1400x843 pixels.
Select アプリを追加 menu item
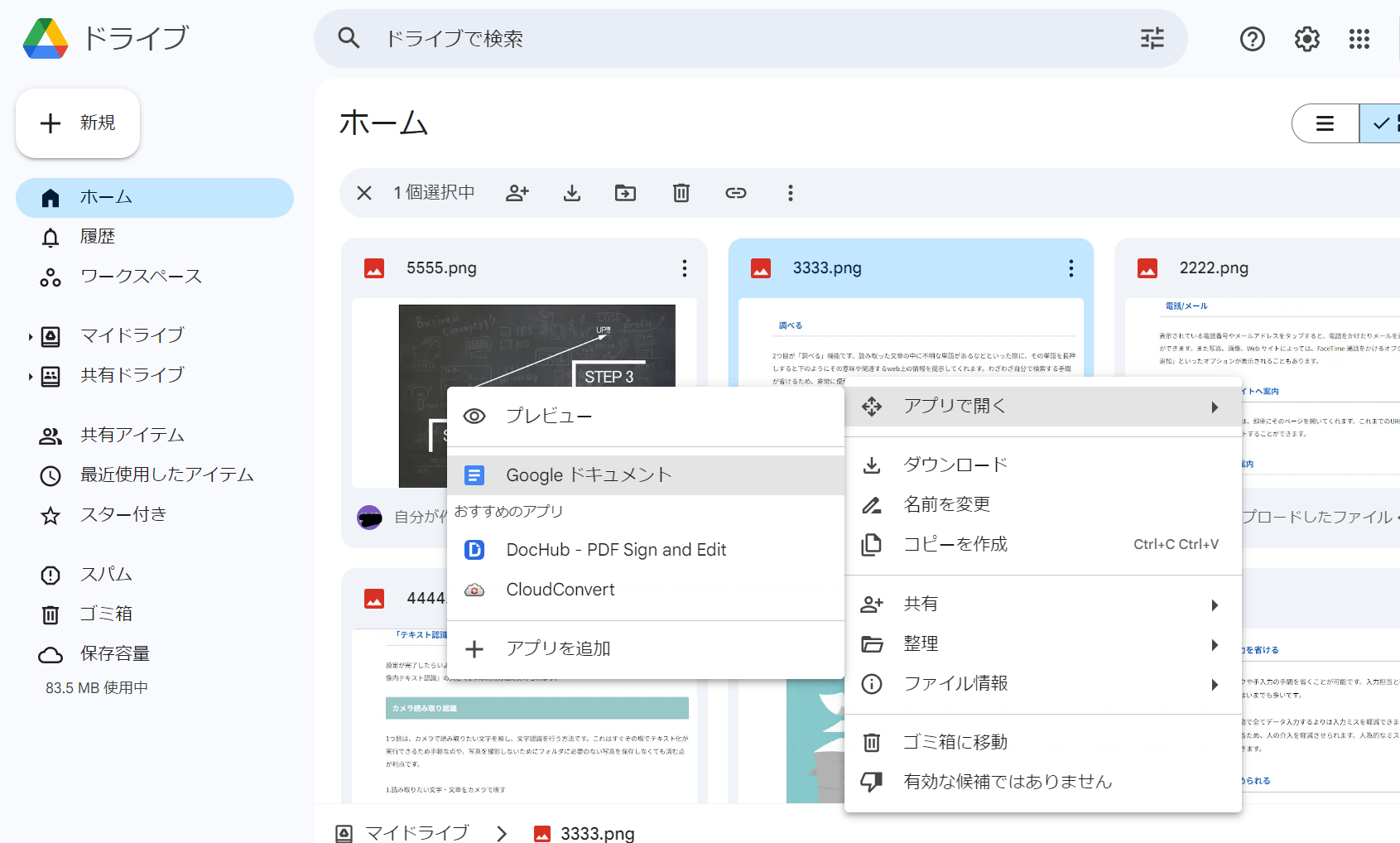coord(646,648)
